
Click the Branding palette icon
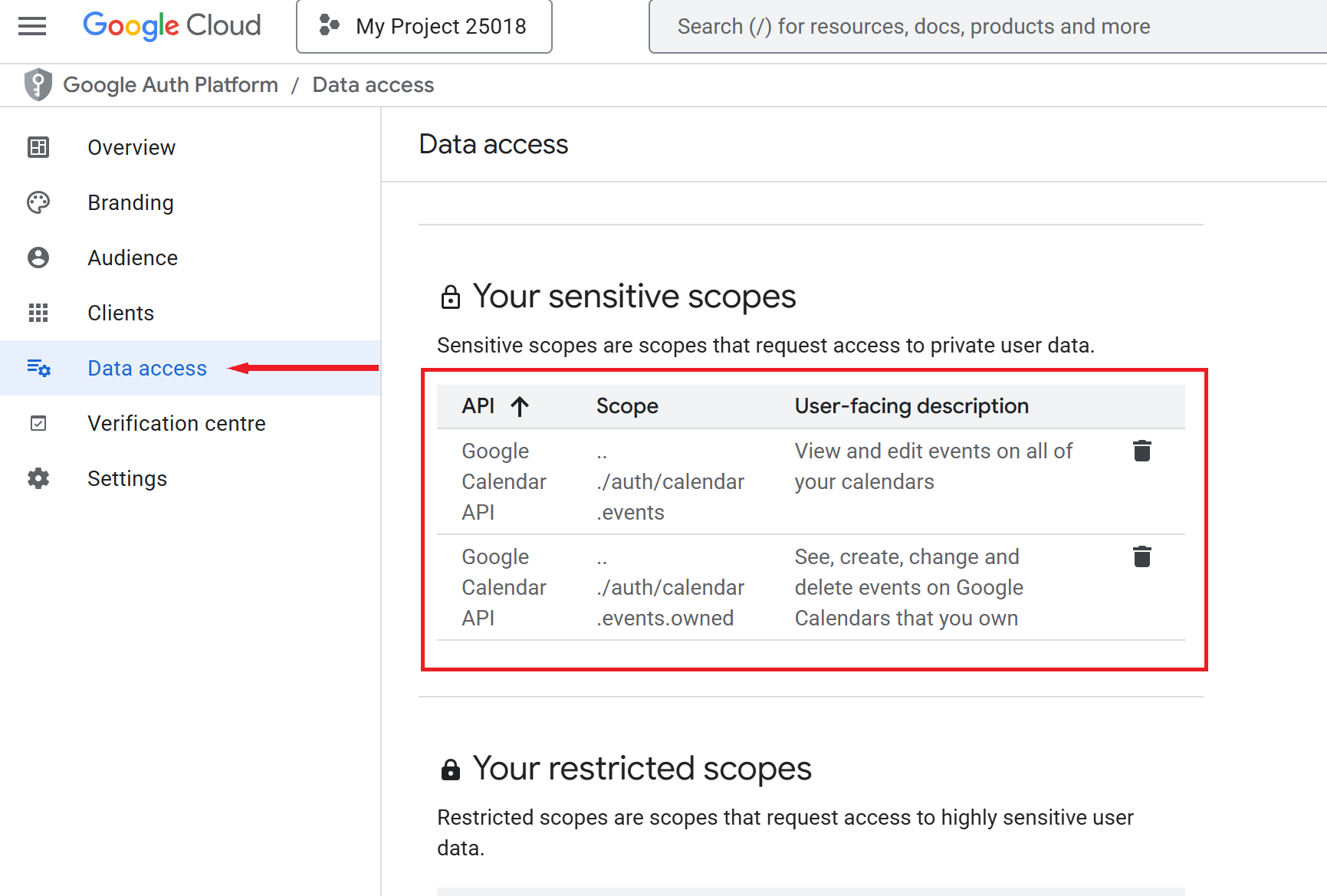(x=38, y=202)
